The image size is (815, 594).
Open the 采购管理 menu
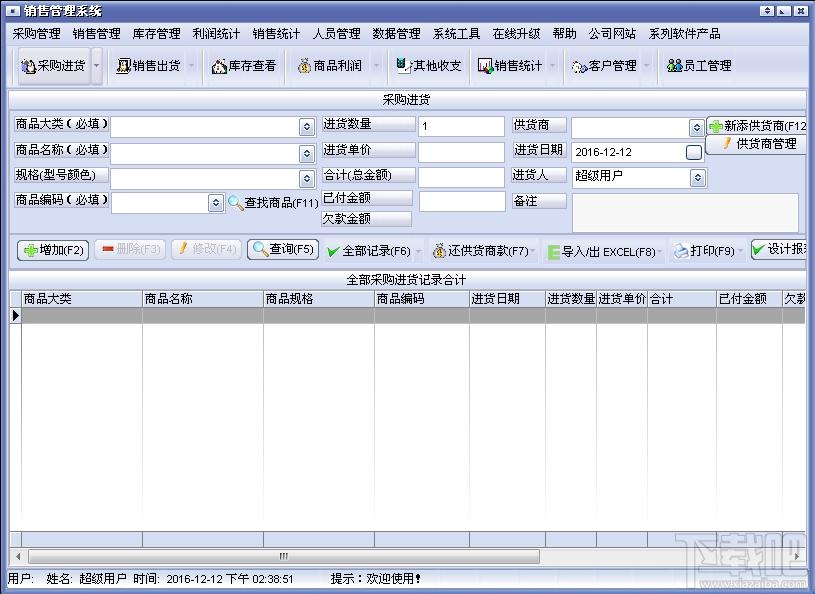36,34
